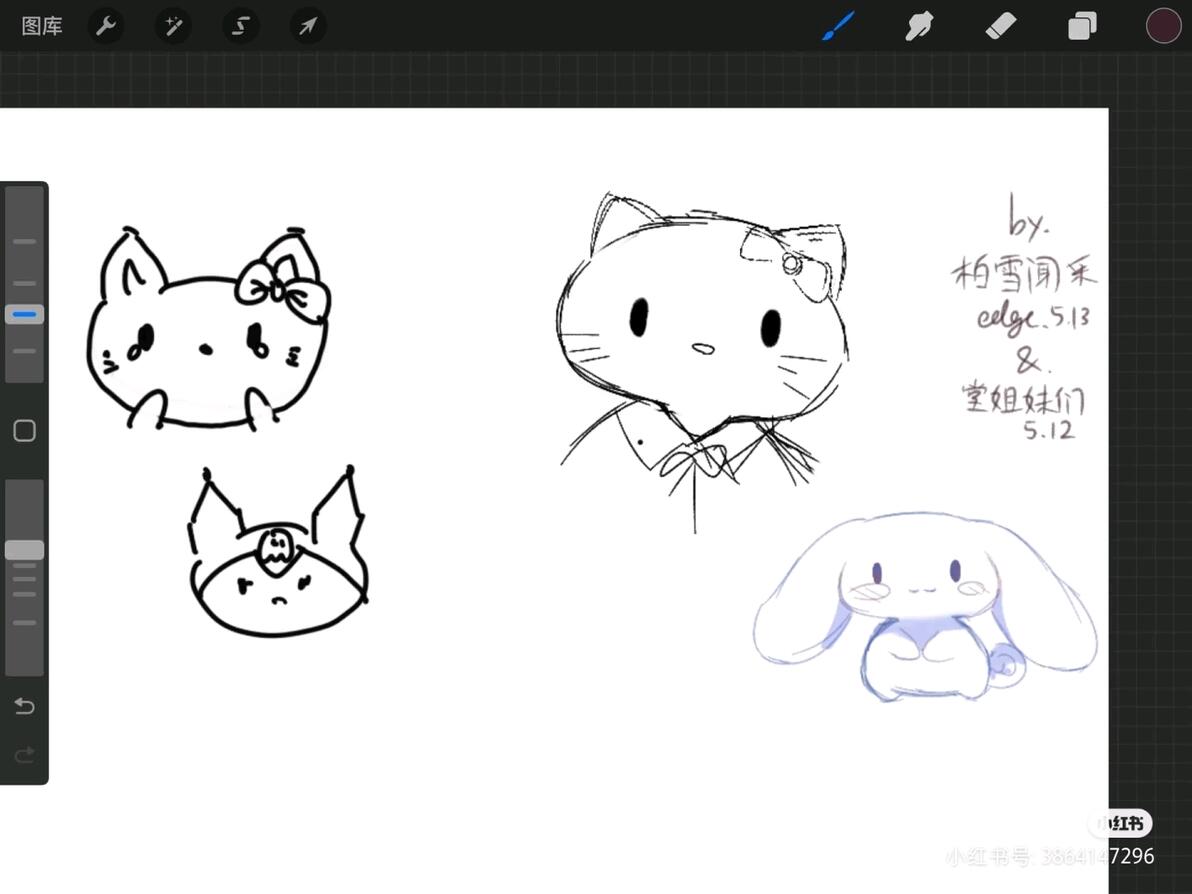Open the 图库 gallery
Screen dimensions: 1192x894
tap(42, 27)
